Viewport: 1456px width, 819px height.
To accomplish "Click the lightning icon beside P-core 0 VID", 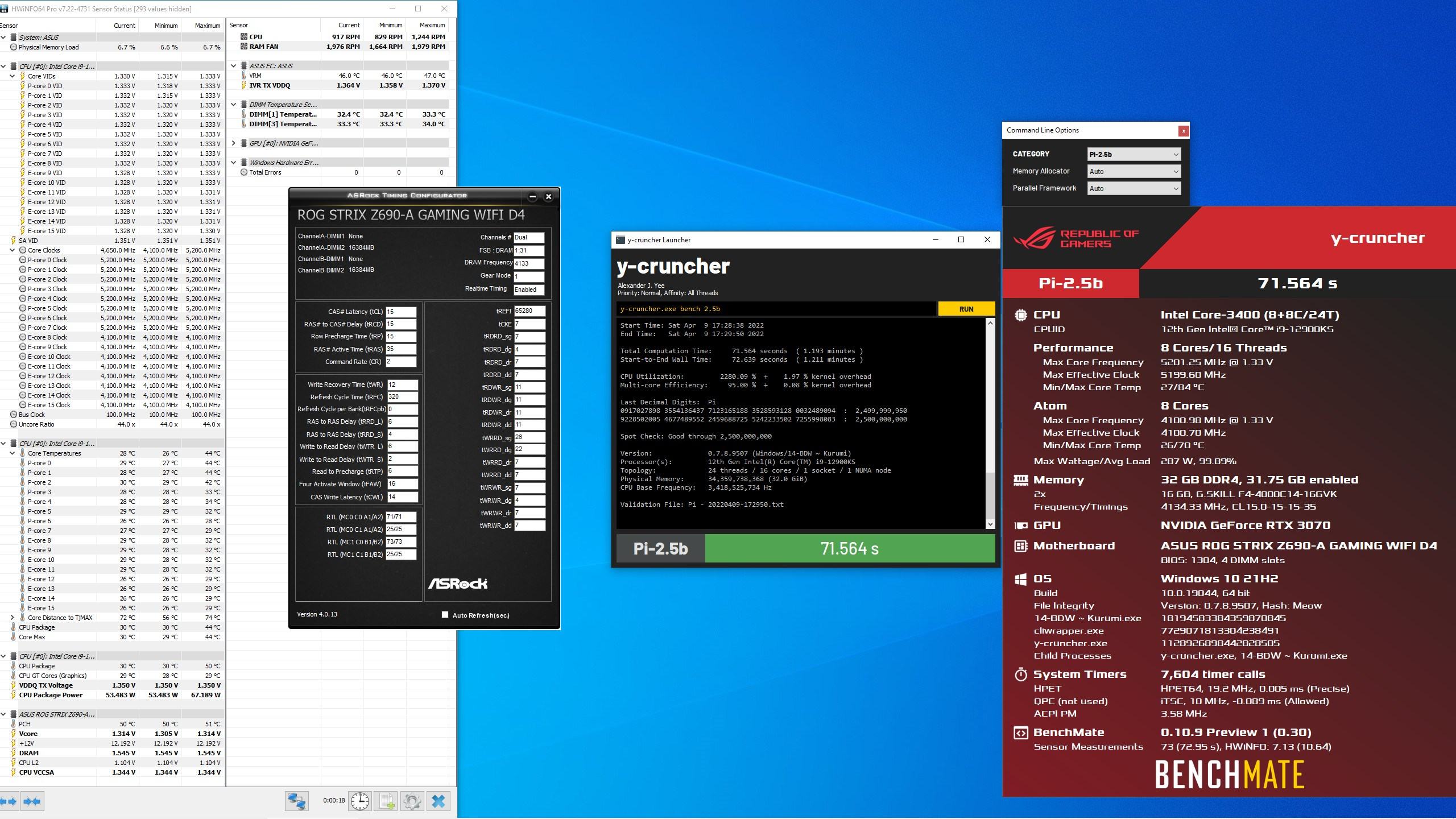I will (x=23, y=86).
